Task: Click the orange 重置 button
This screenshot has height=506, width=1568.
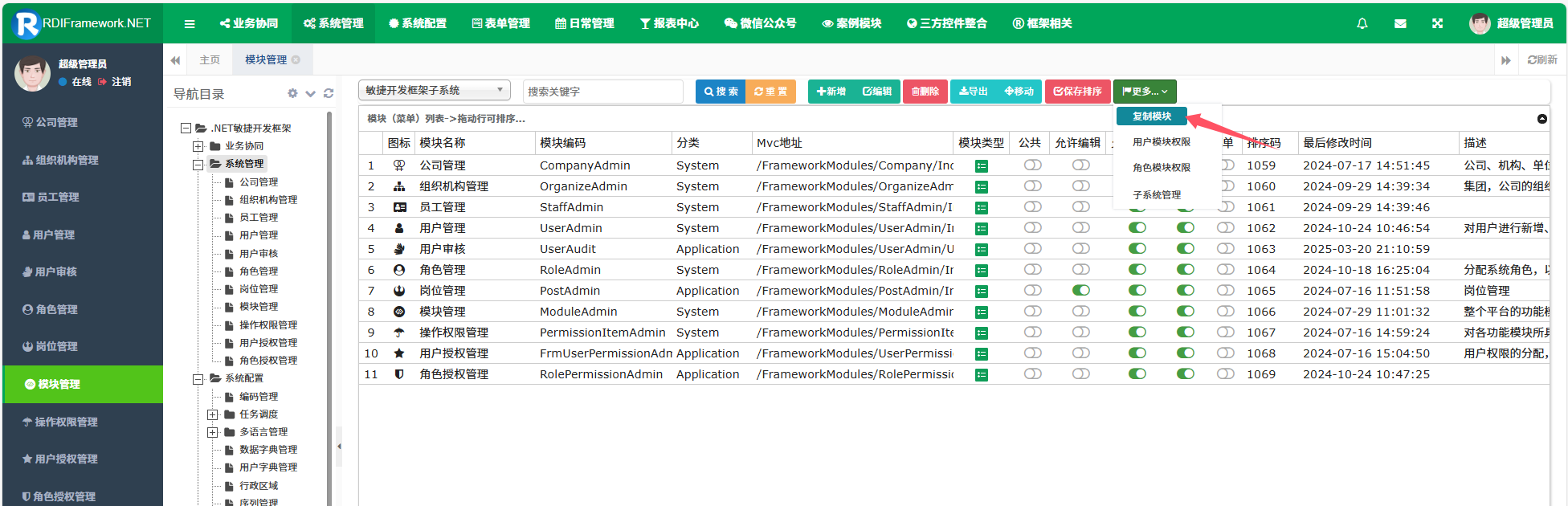Action: (771, 92)
